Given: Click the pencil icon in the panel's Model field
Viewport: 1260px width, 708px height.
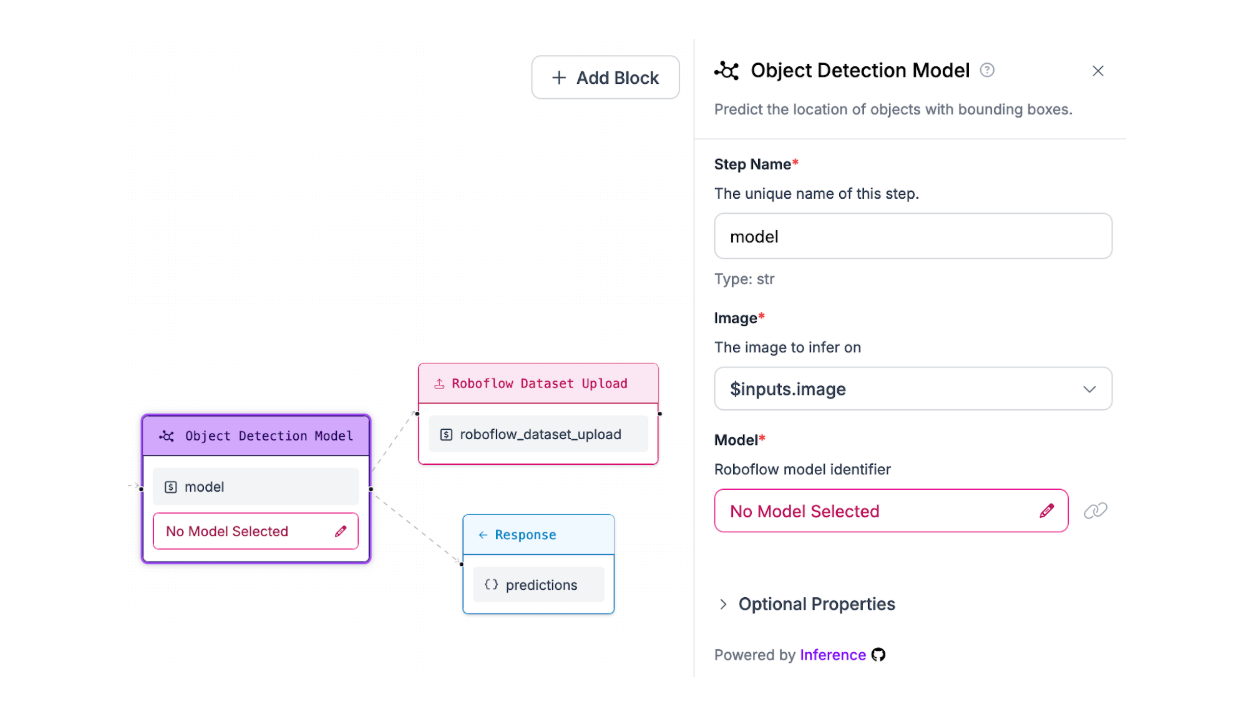Looking at the screenshot, I should pyautogui.click(x=1046, y=511).
